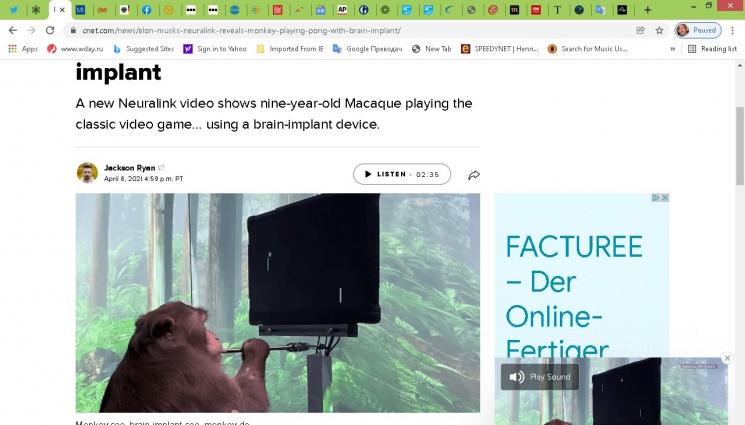The image size is (745, 425).
Task: Close the floating mini video player
Action: (x=727, y=358)
